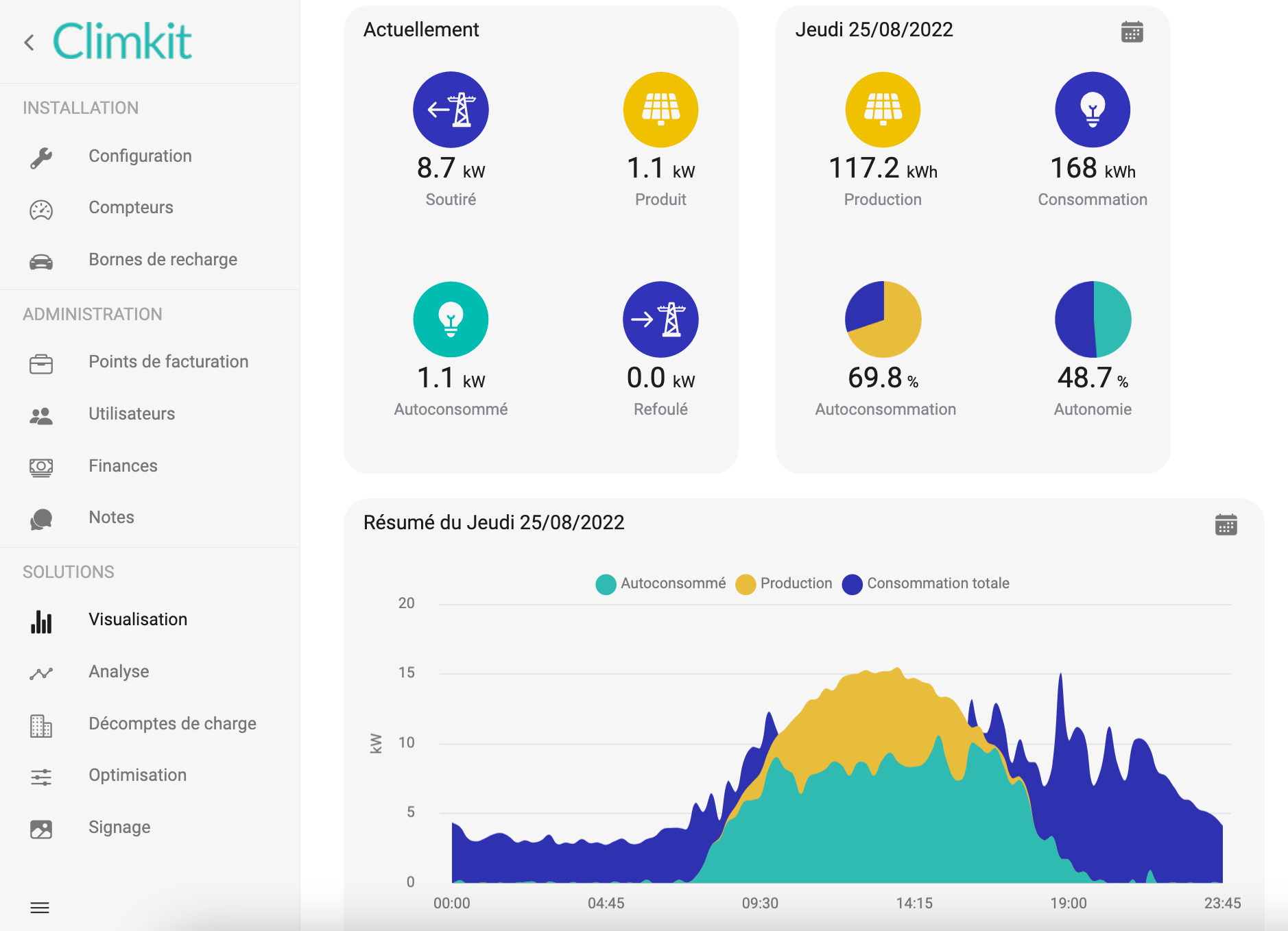Click the sliders icon for Optimisation
The height and width of the screenshot is (931, 1288).
(x=41, y=777)
